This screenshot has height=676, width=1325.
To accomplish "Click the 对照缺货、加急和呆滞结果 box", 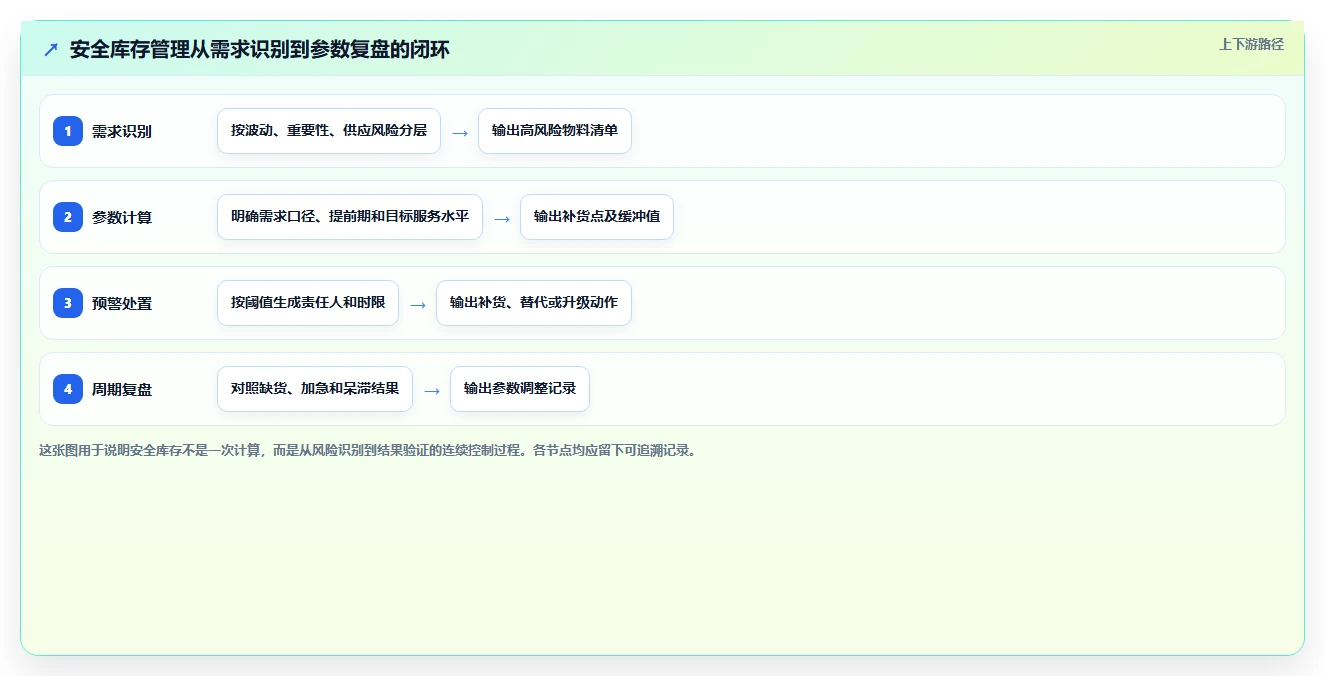I will (x=315, y=389).
